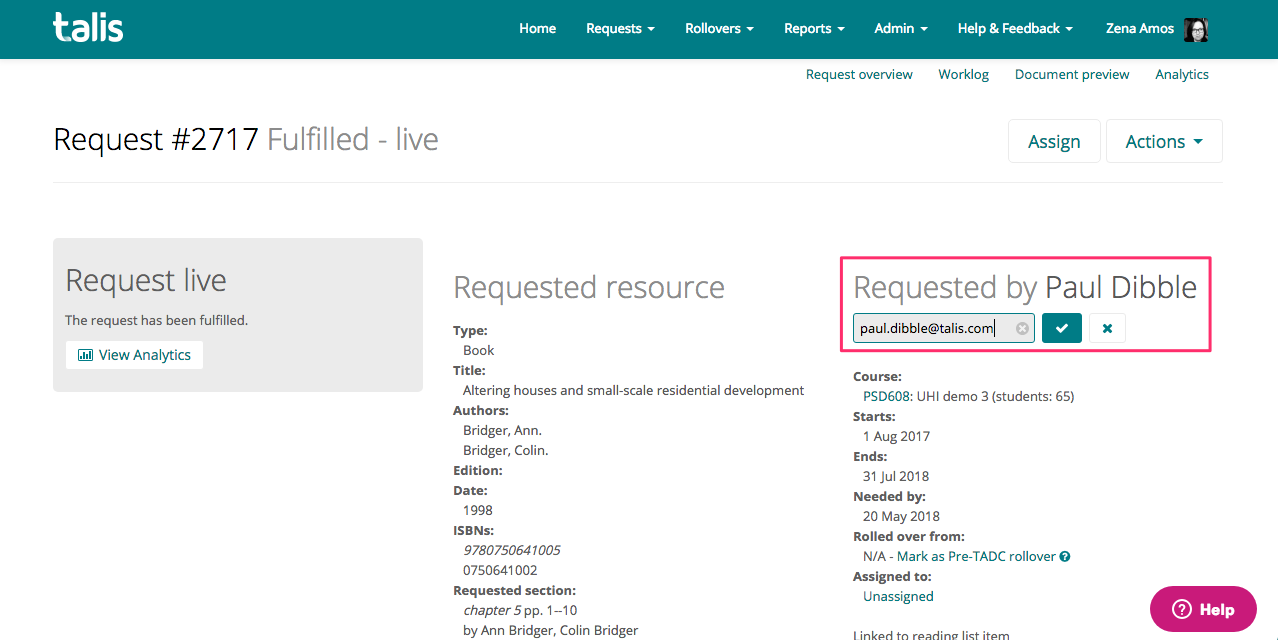Jump to the Worklog section
This screenshot has height=640, width=1278.
pyautogui.click(x=964, y=74)
